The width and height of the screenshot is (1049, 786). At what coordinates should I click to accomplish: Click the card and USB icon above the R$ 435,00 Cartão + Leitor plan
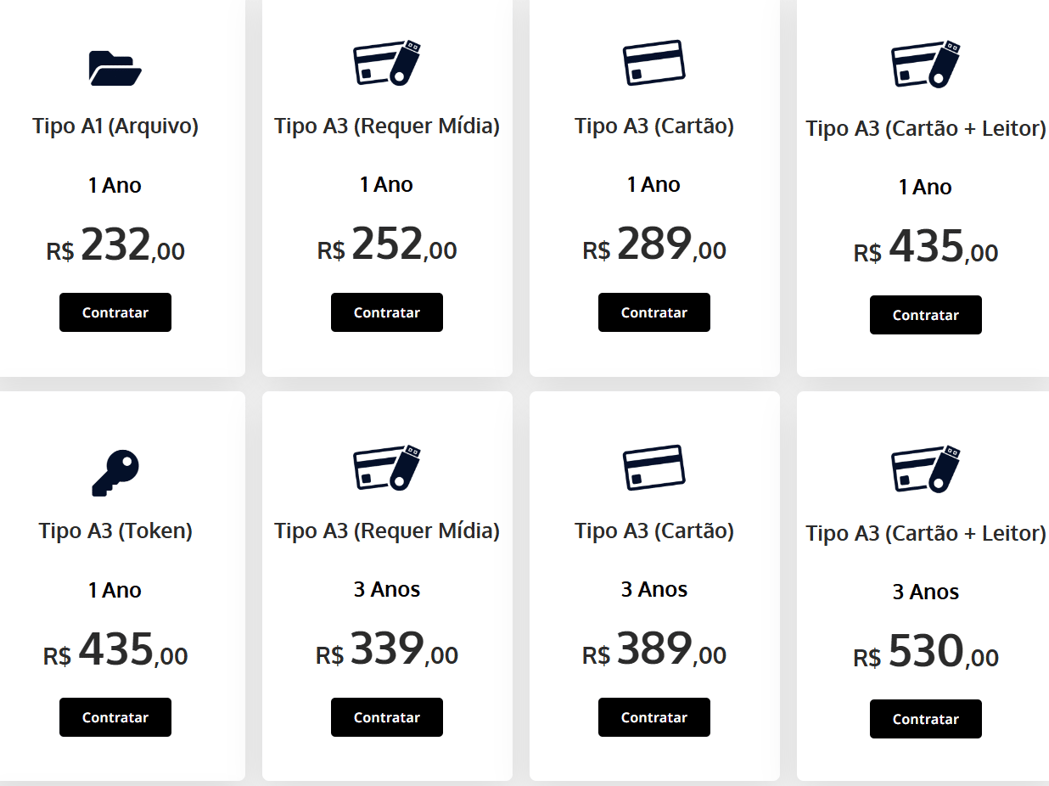[x=926, y=64]
